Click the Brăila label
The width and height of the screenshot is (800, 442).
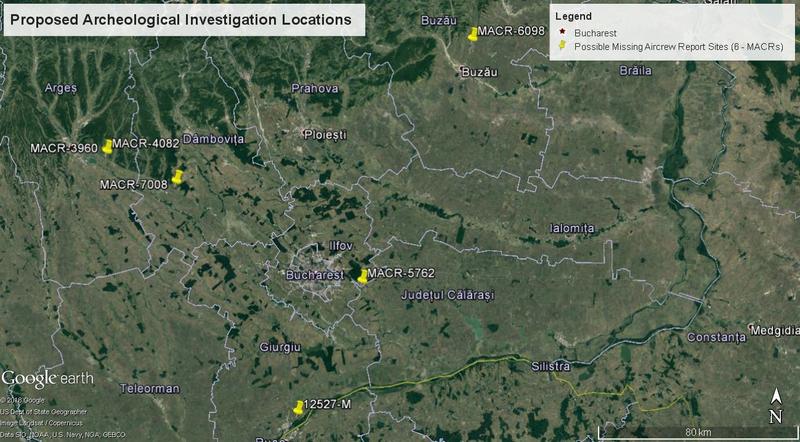point(636,70)
